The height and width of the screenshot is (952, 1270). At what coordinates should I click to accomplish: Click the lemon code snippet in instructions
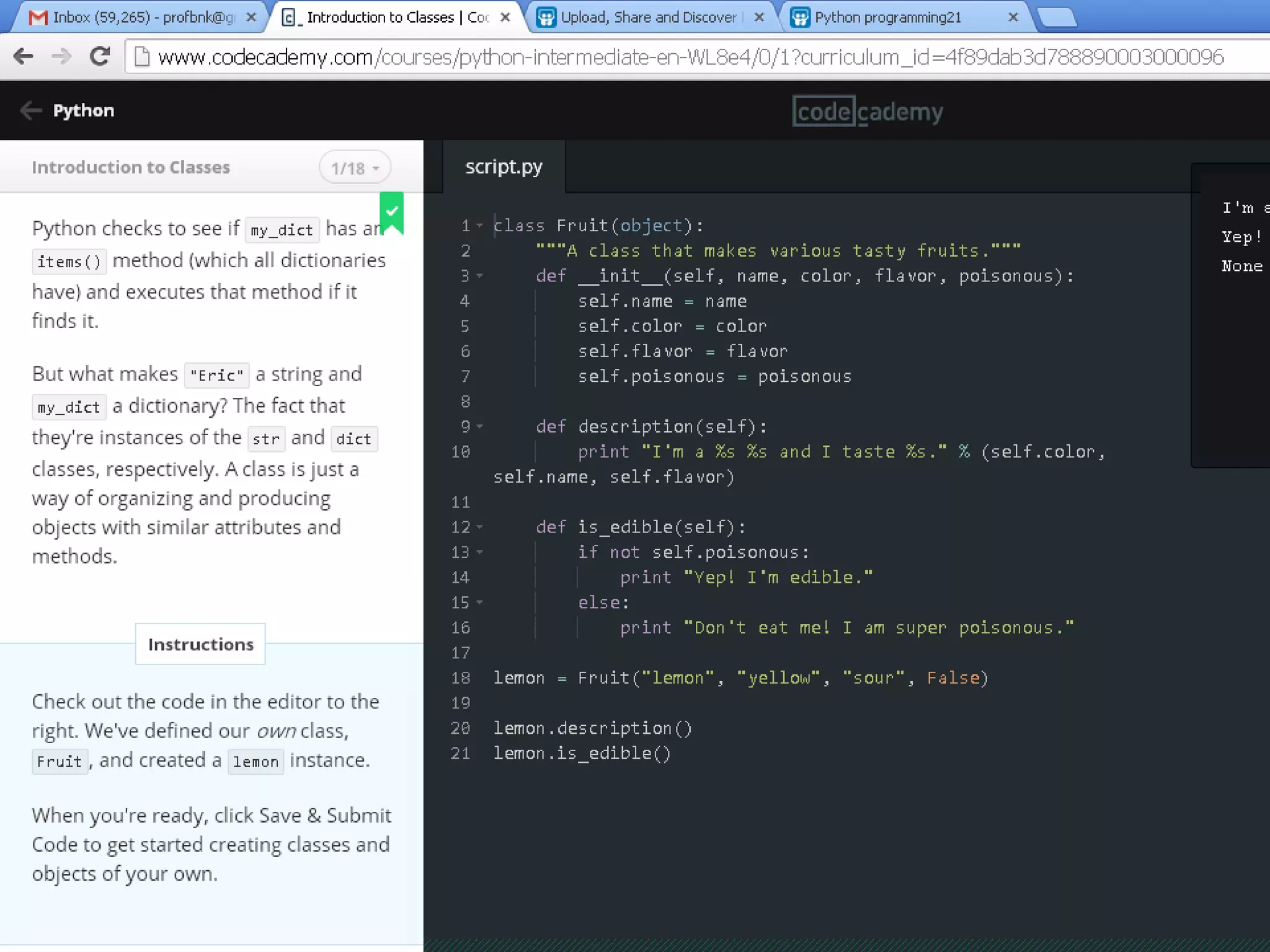(x=255, y=761)
